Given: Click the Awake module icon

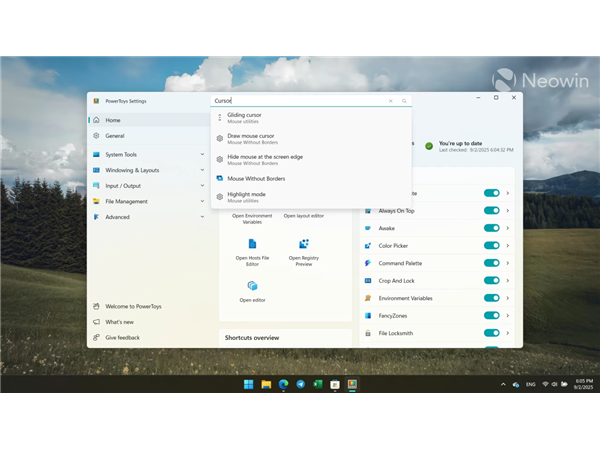Looking at the screenshot, I should pos(368,228).
